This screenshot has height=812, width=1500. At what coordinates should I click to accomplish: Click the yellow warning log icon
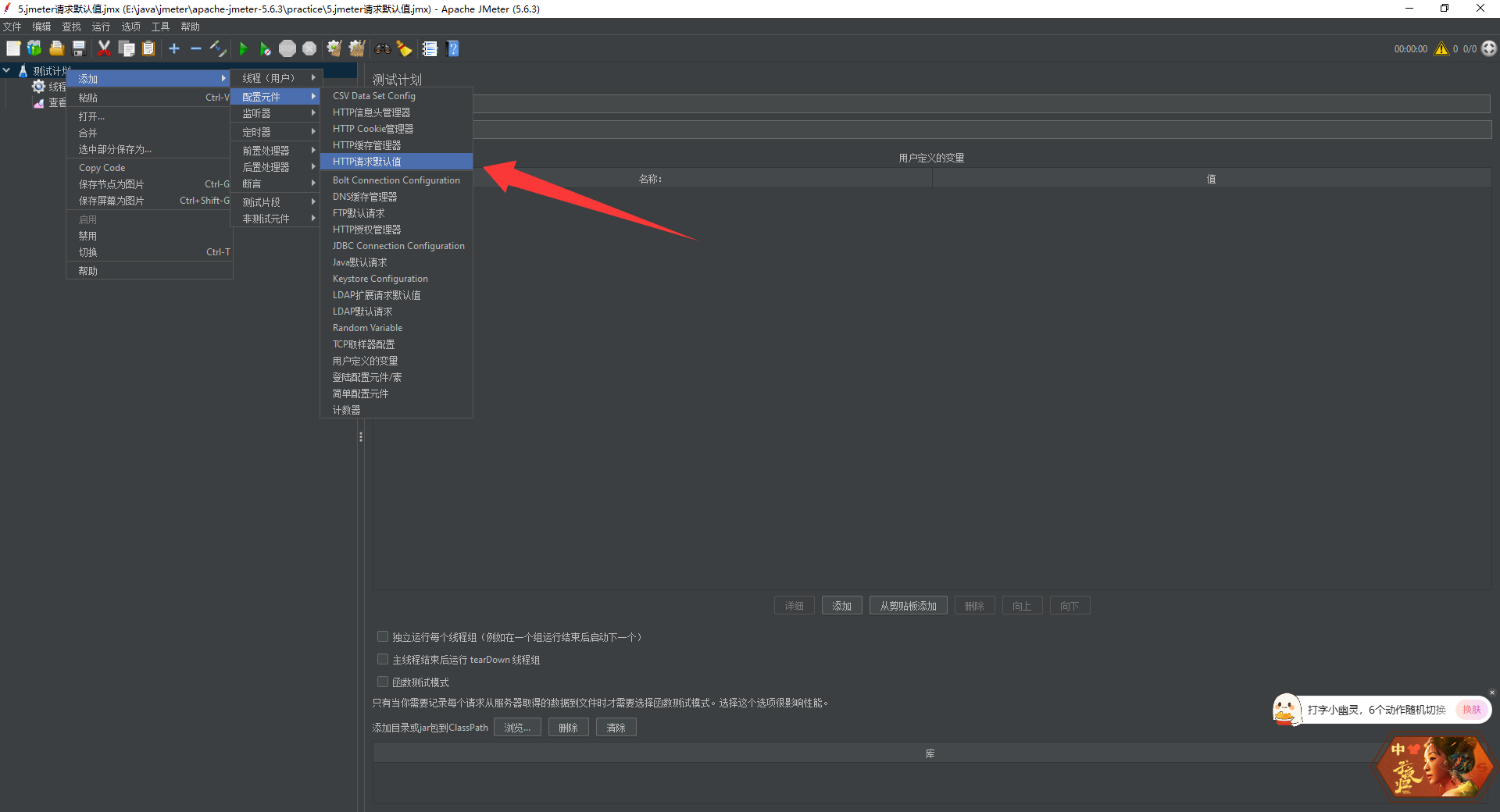[x=1441, y=48]
